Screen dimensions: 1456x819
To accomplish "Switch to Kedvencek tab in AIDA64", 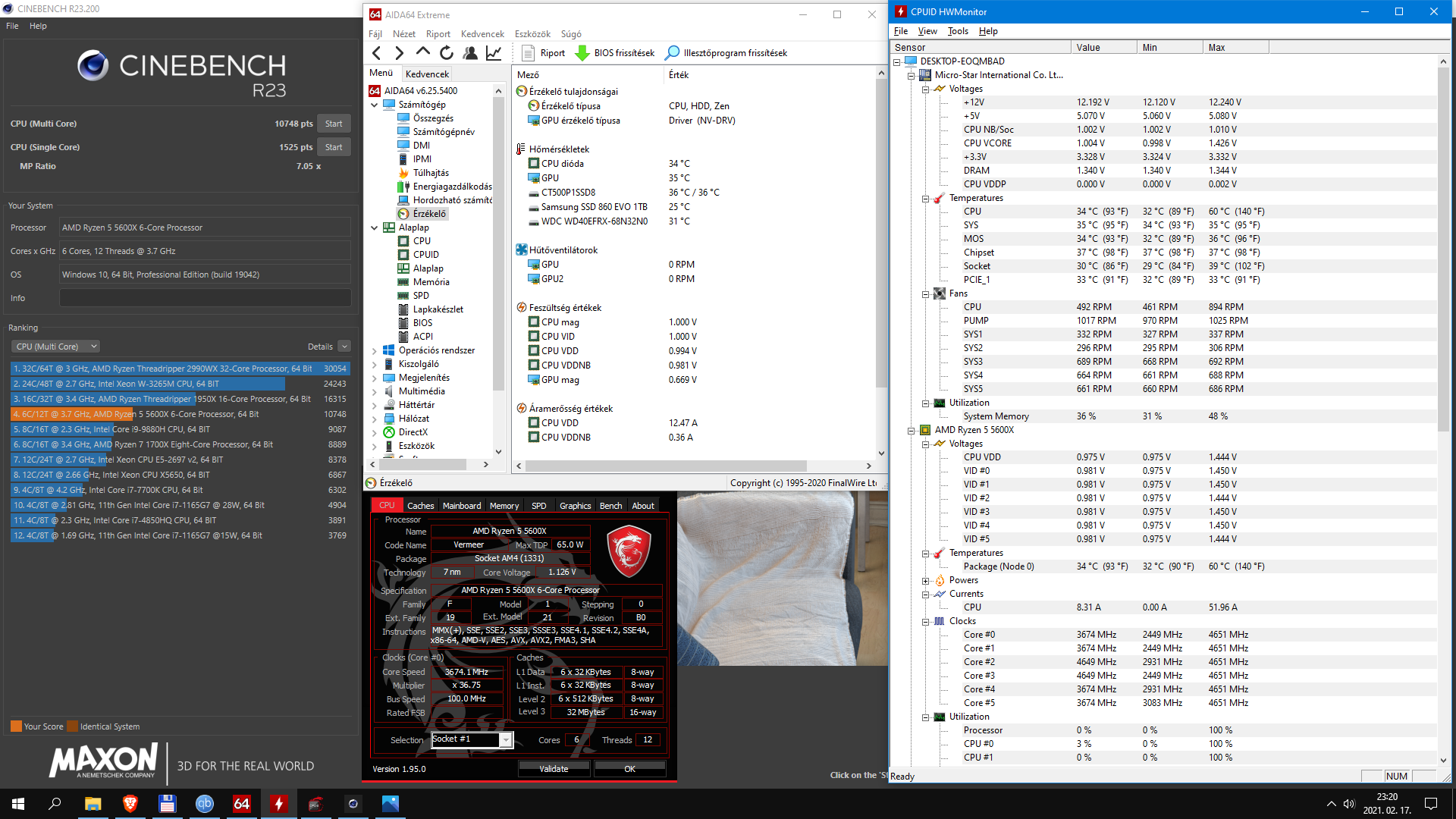I will [427, 74].
